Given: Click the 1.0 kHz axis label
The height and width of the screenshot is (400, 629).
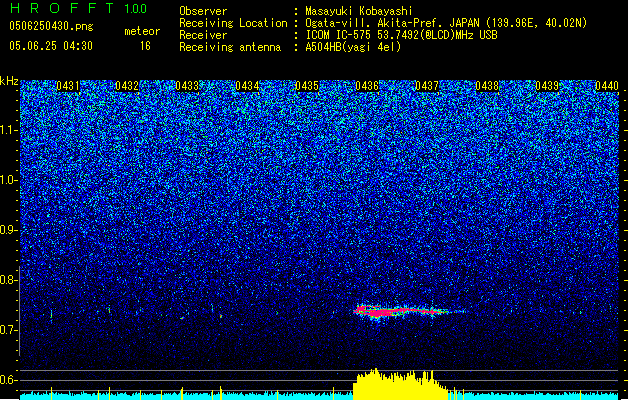Looking at the screenshot, I should pyautogui.click(x=9, y=180).
